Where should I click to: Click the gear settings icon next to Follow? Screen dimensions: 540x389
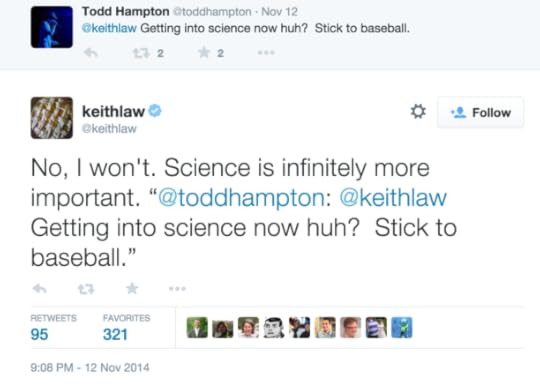coord(418,112)
